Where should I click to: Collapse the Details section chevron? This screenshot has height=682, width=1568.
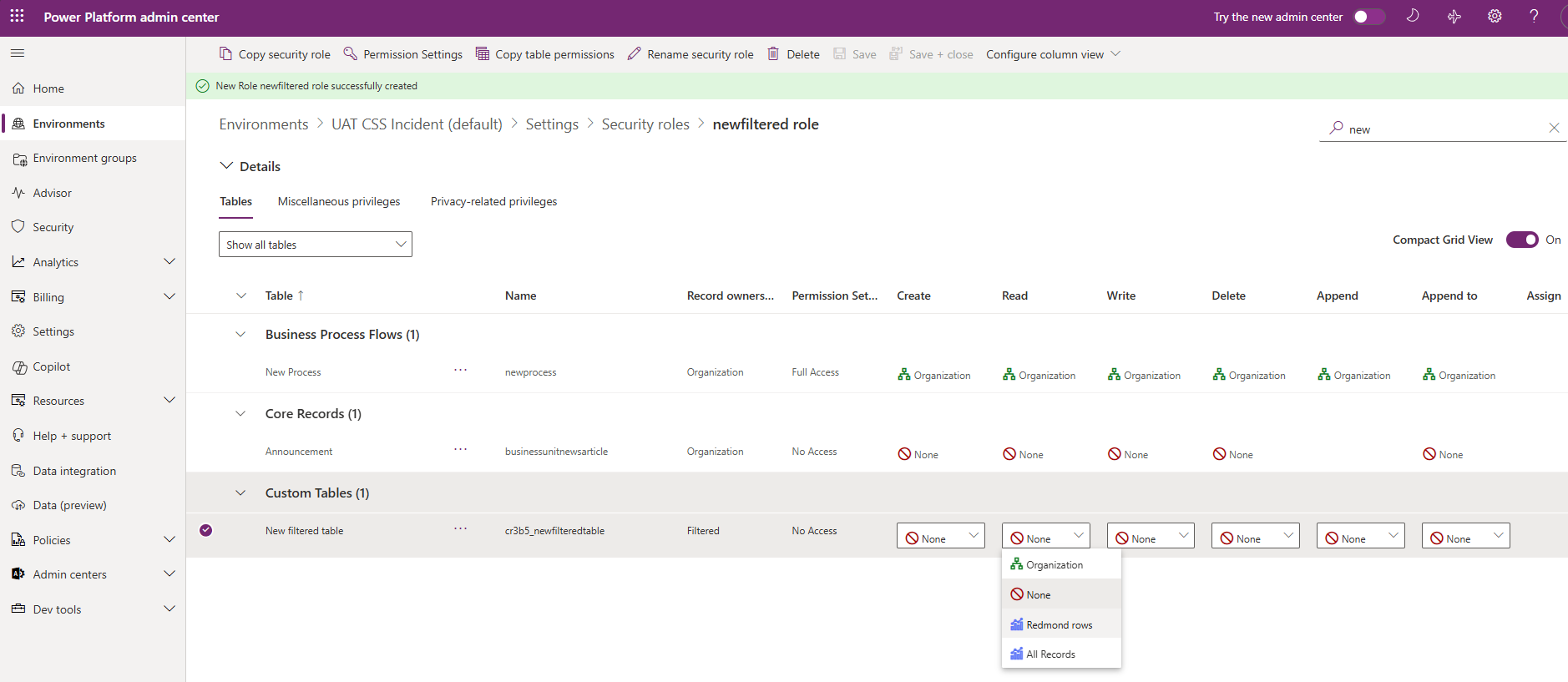point(226,165)
